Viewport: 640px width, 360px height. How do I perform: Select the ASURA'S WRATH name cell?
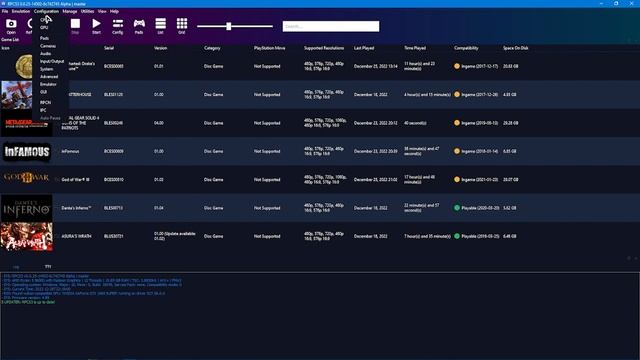coord(76,236)
